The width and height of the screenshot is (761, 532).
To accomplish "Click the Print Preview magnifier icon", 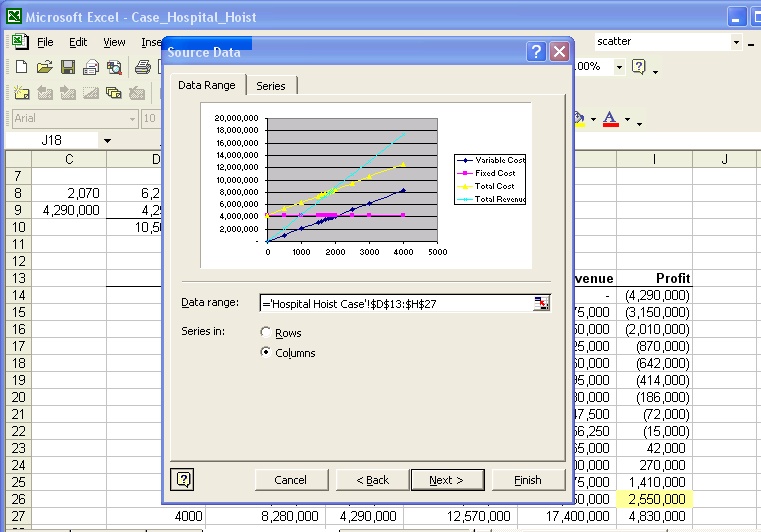I will (x=114, y=67).
